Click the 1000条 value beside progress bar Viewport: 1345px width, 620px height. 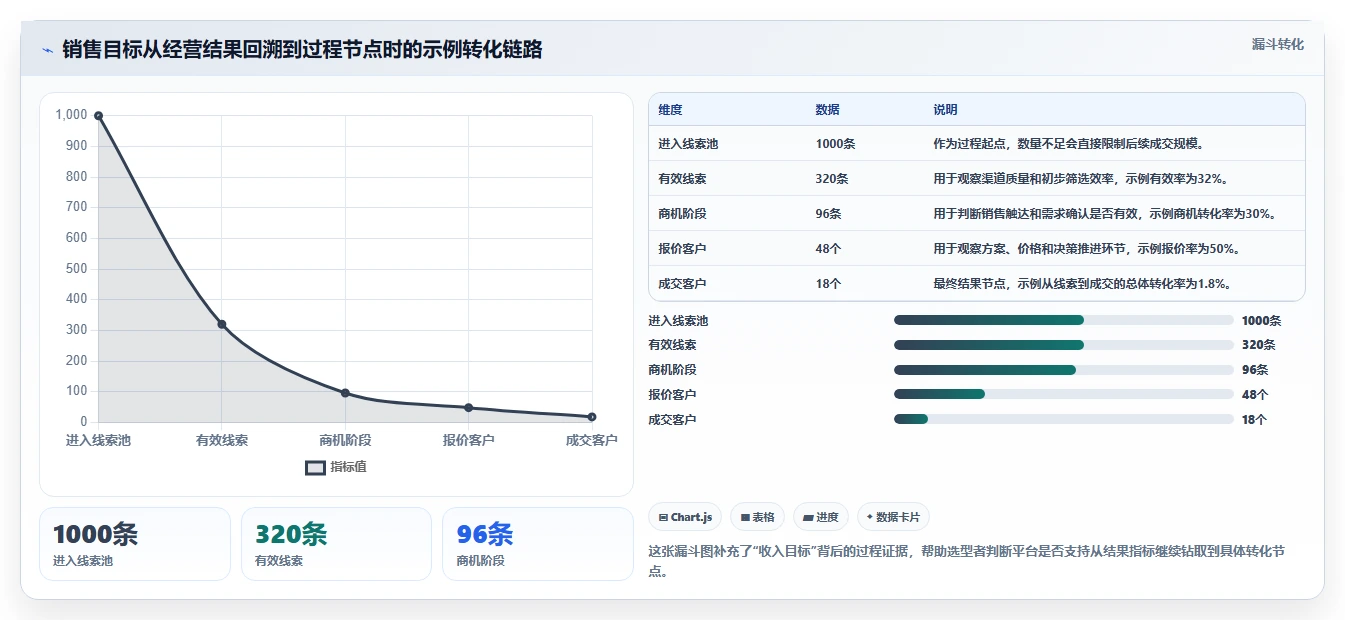(x=1261, y=321)
